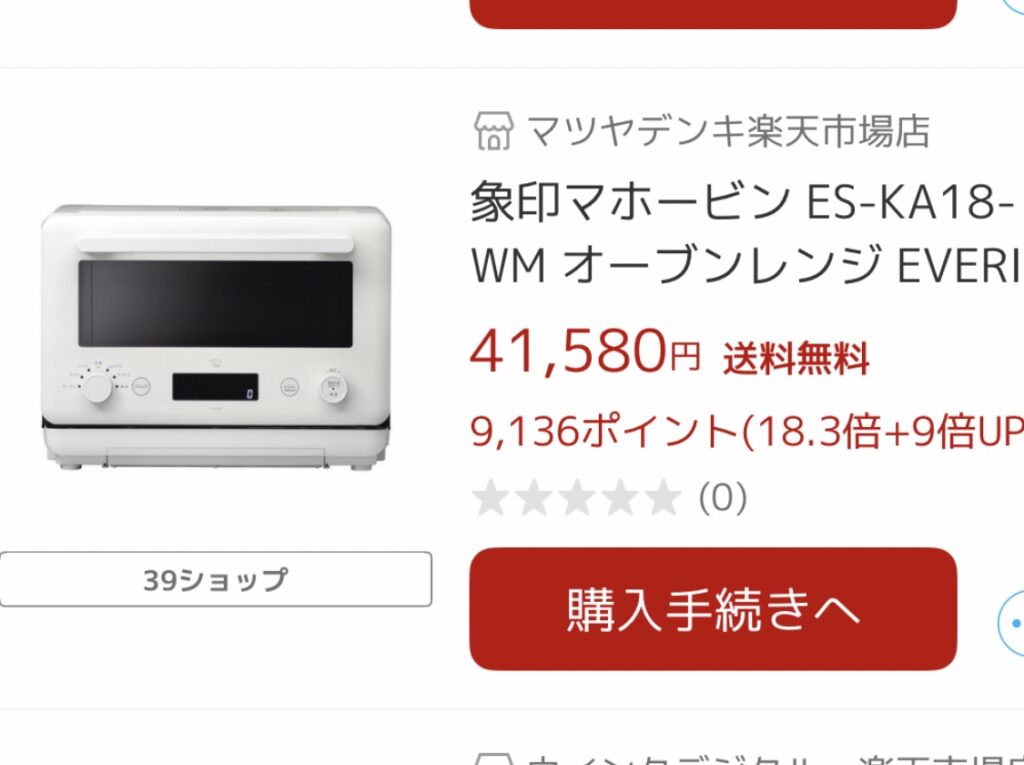Open the (0) review count
1024x765 pixels.
tap(723, 499)
